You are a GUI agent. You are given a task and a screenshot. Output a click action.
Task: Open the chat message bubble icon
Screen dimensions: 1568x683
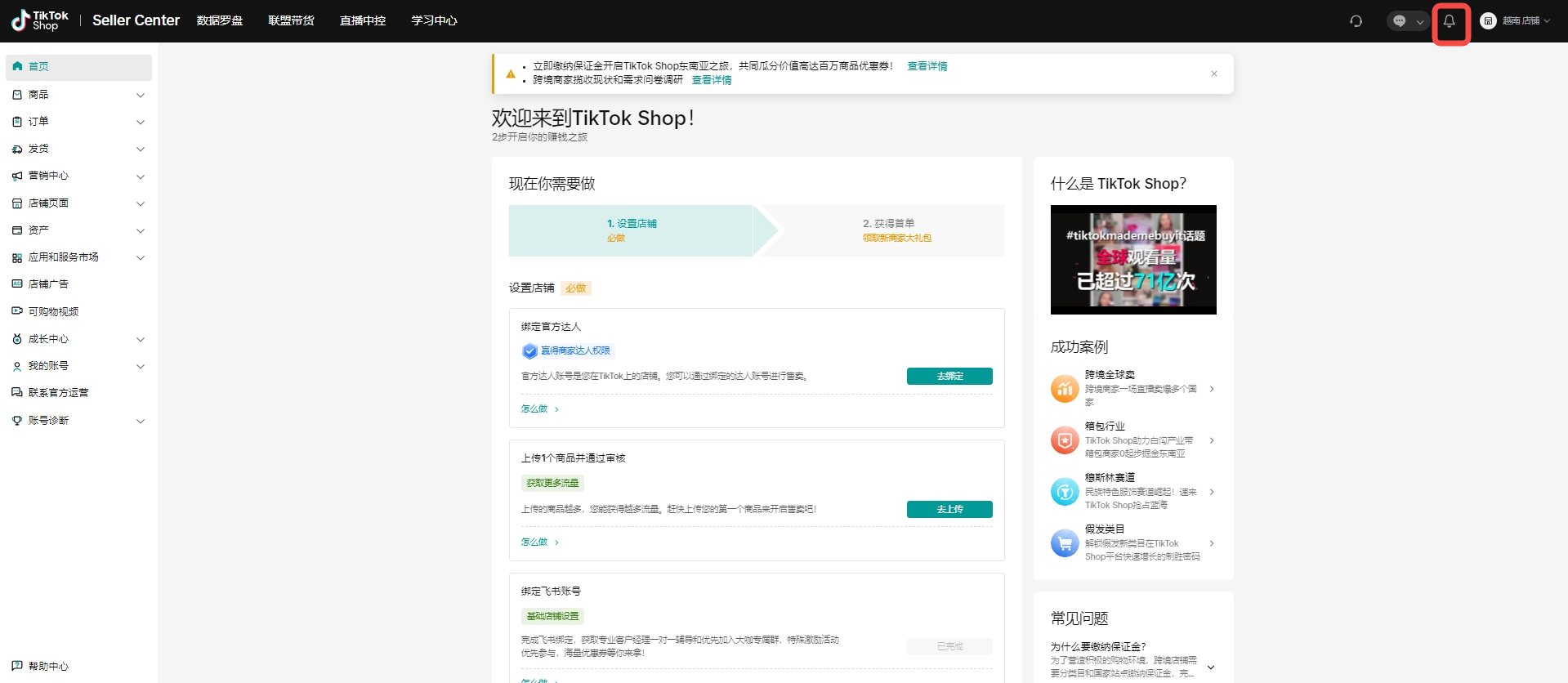tap(1400, 21)
